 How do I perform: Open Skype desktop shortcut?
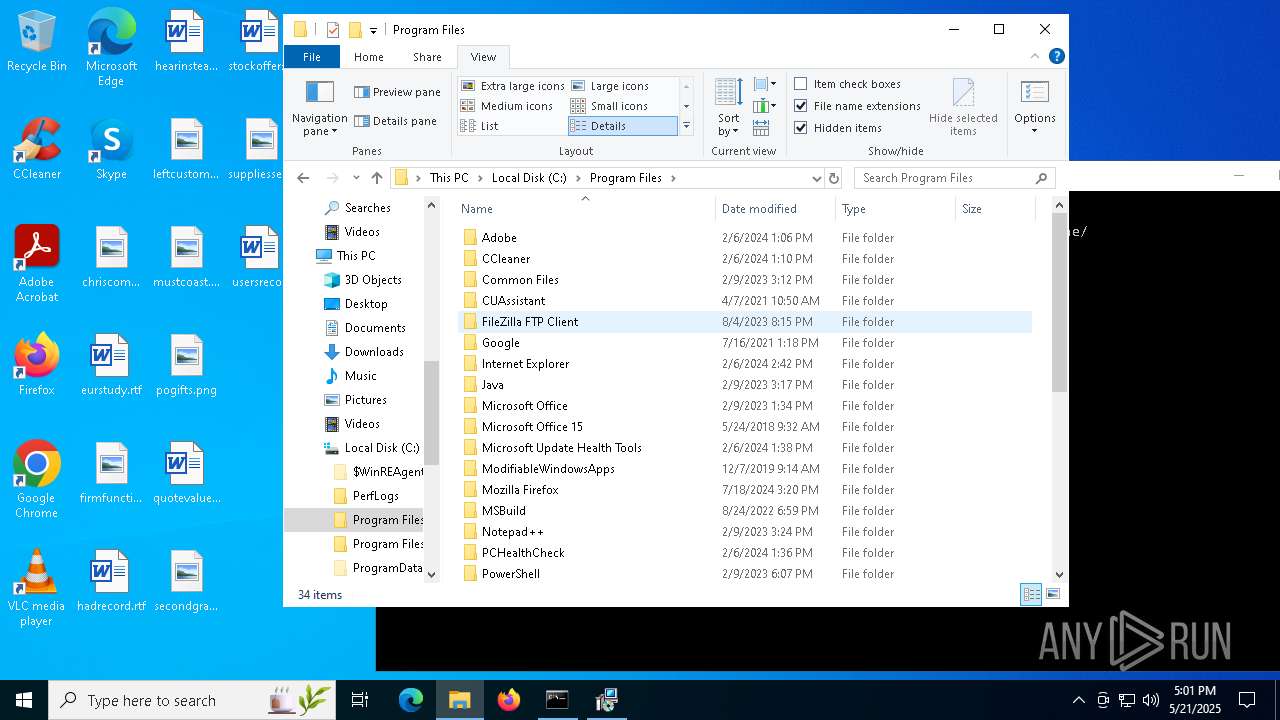pos(111,150)
